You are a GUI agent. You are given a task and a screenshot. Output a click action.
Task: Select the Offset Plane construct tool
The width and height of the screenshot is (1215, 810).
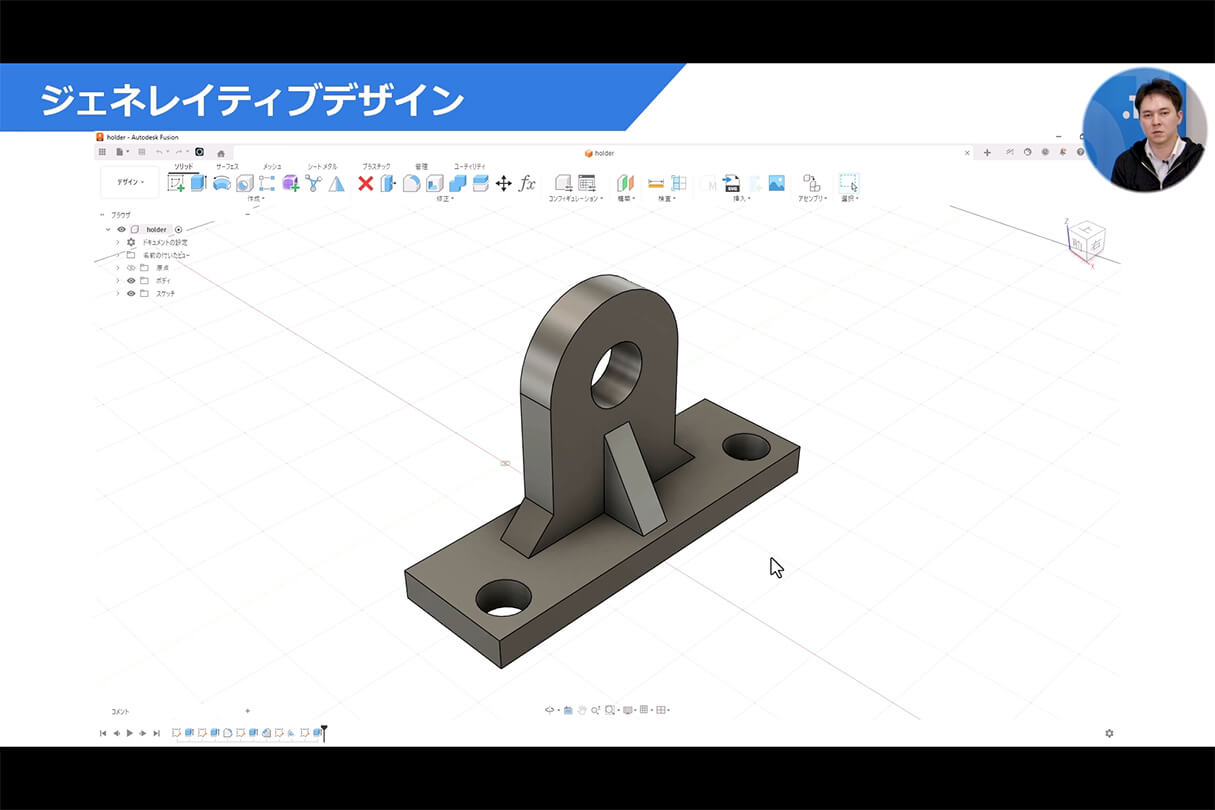[x=625, y=183]
